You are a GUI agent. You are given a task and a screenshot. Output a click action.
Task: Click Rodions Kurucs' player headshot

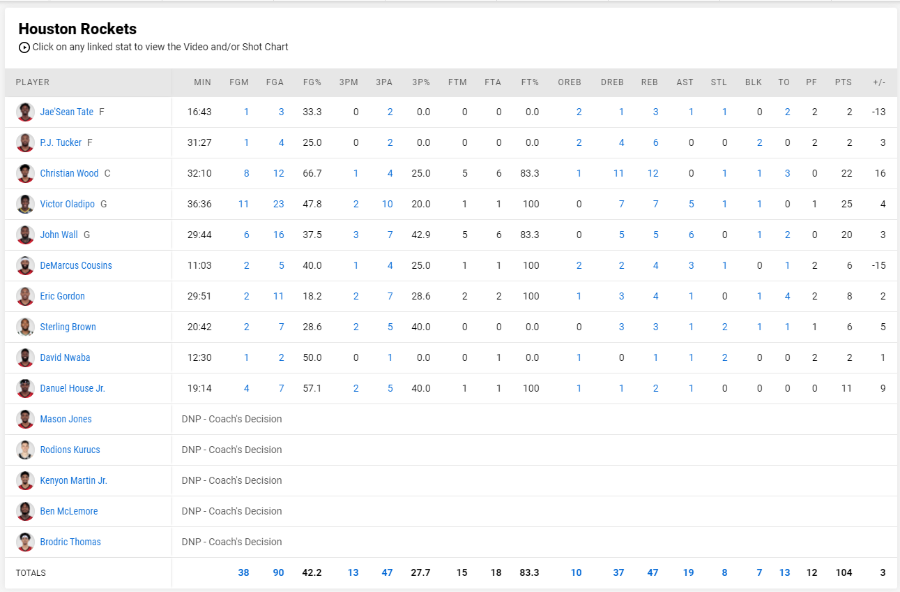coord(25,450)
